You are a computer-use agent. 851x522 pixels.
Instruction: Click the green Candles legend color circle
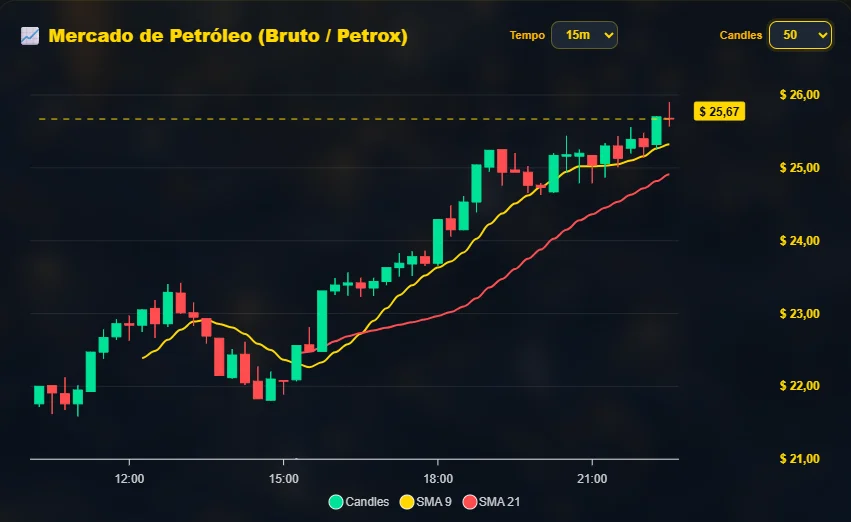pyautogui.click(x=336, y=502)
